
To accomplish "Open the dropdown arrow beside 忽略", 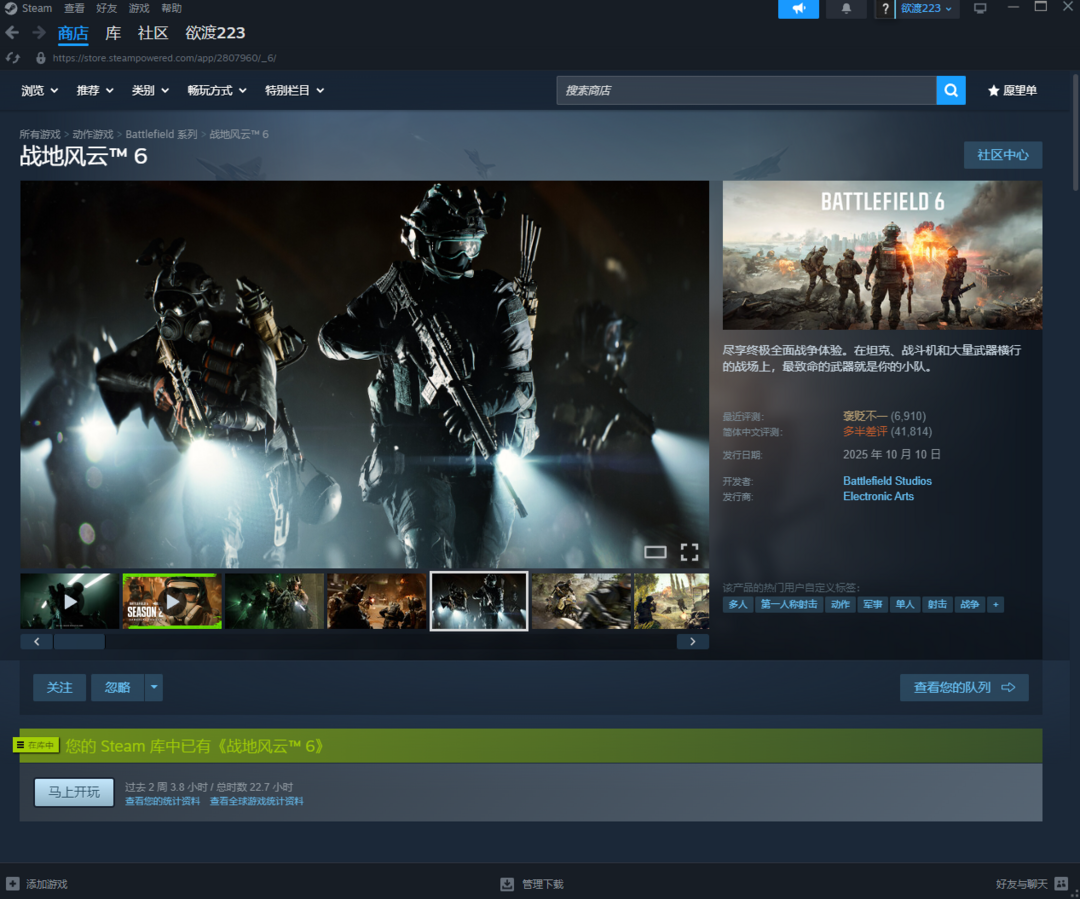I will tap(153, 687).
